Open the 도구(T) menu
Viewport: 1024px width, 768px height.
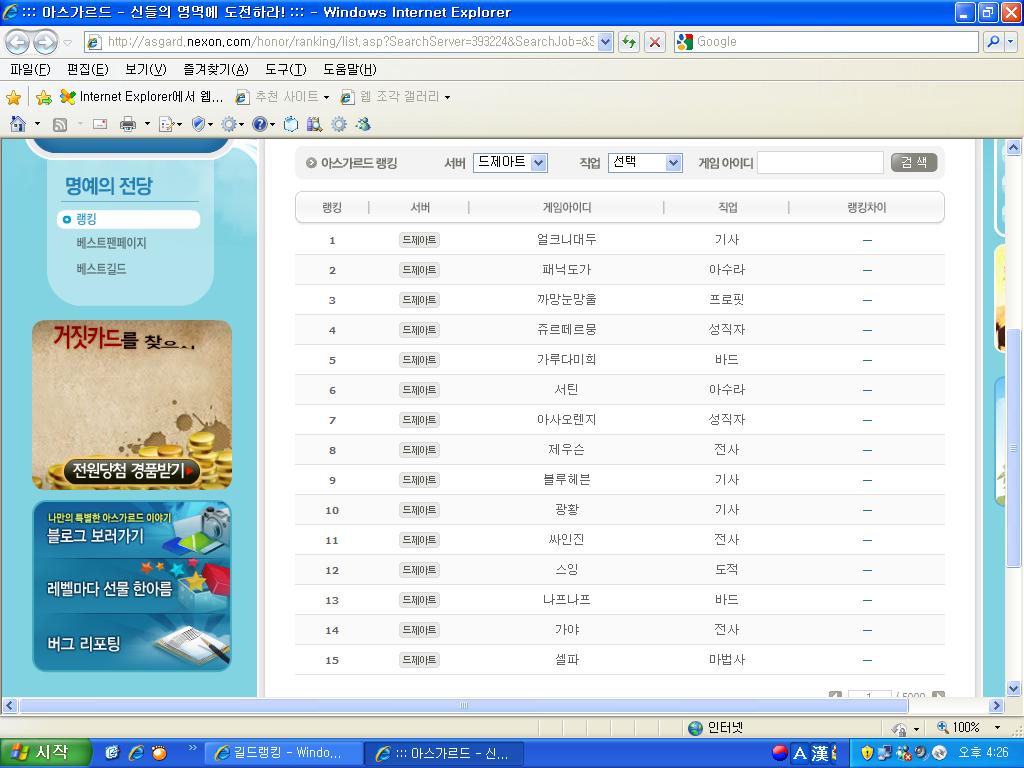pyautogui.click(x=285, y=69)
